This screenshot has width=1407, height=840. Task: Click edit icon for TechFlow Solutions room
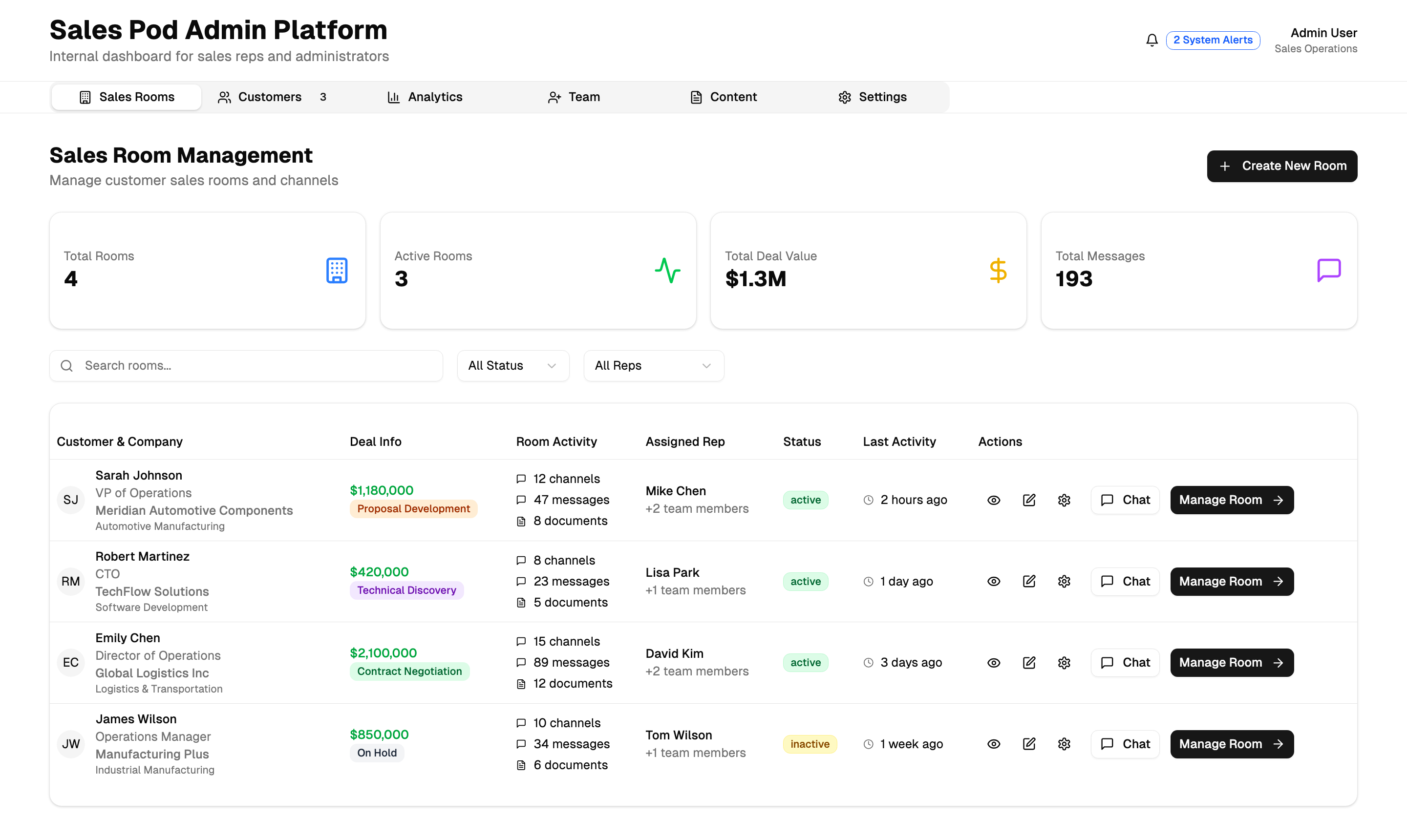tap(1029, 581)
